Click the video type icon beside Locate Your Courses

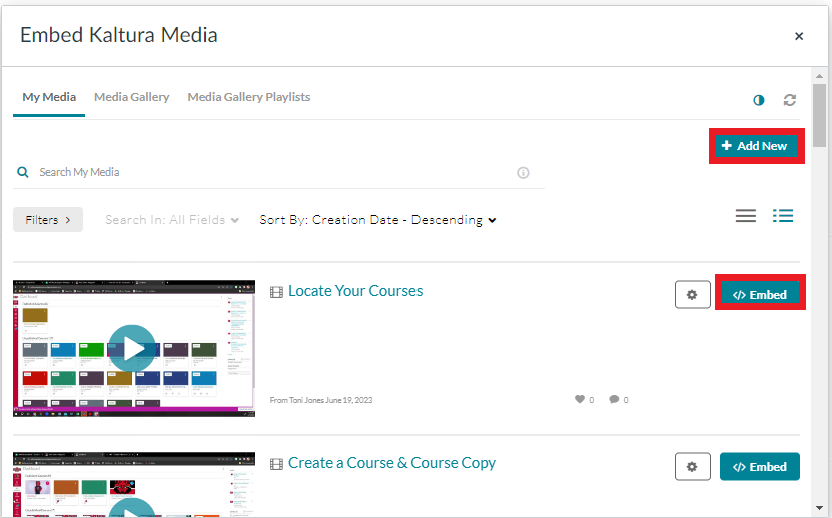point(276,292)
